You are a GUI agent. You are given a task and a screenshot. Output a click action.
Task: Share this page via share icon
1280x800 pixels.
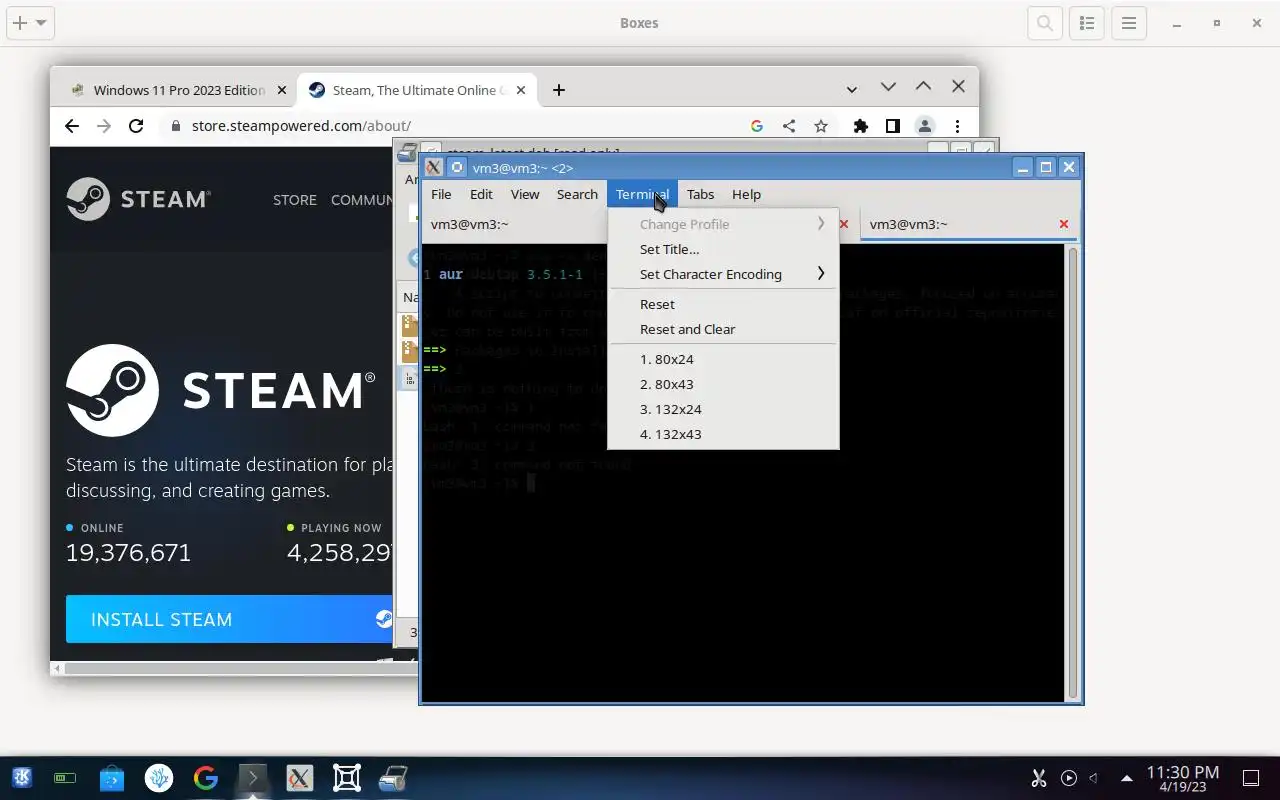789,126
